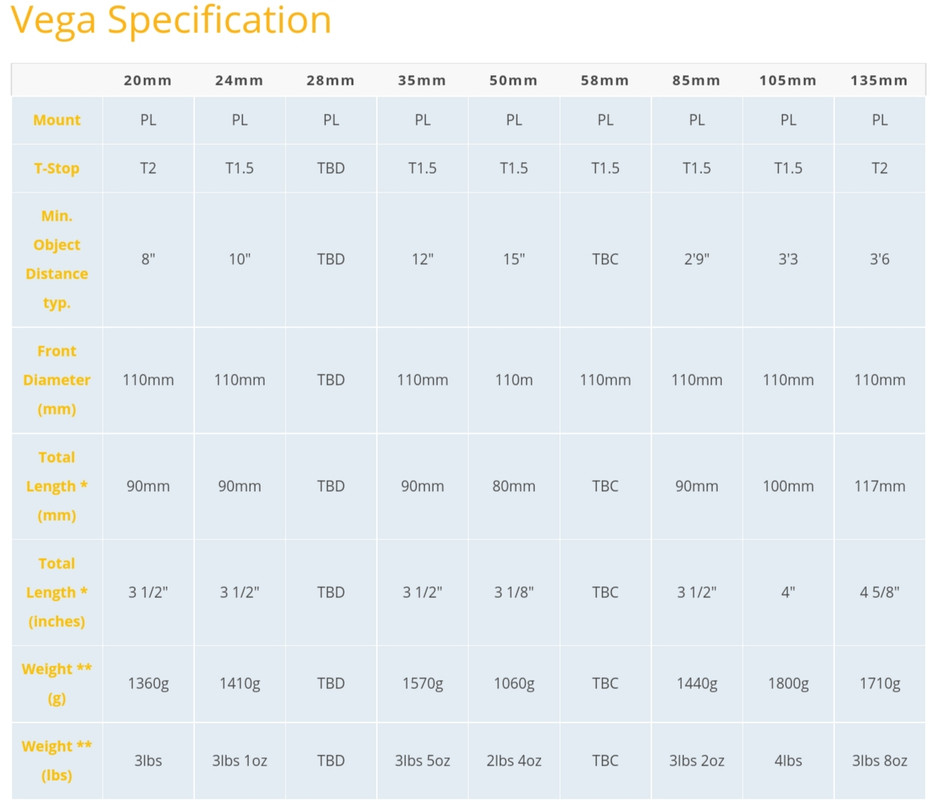The height and width of the screenshot is (800, 941).
Task: Click the 3'3 minimum distance cell
Action: [788, 259]
